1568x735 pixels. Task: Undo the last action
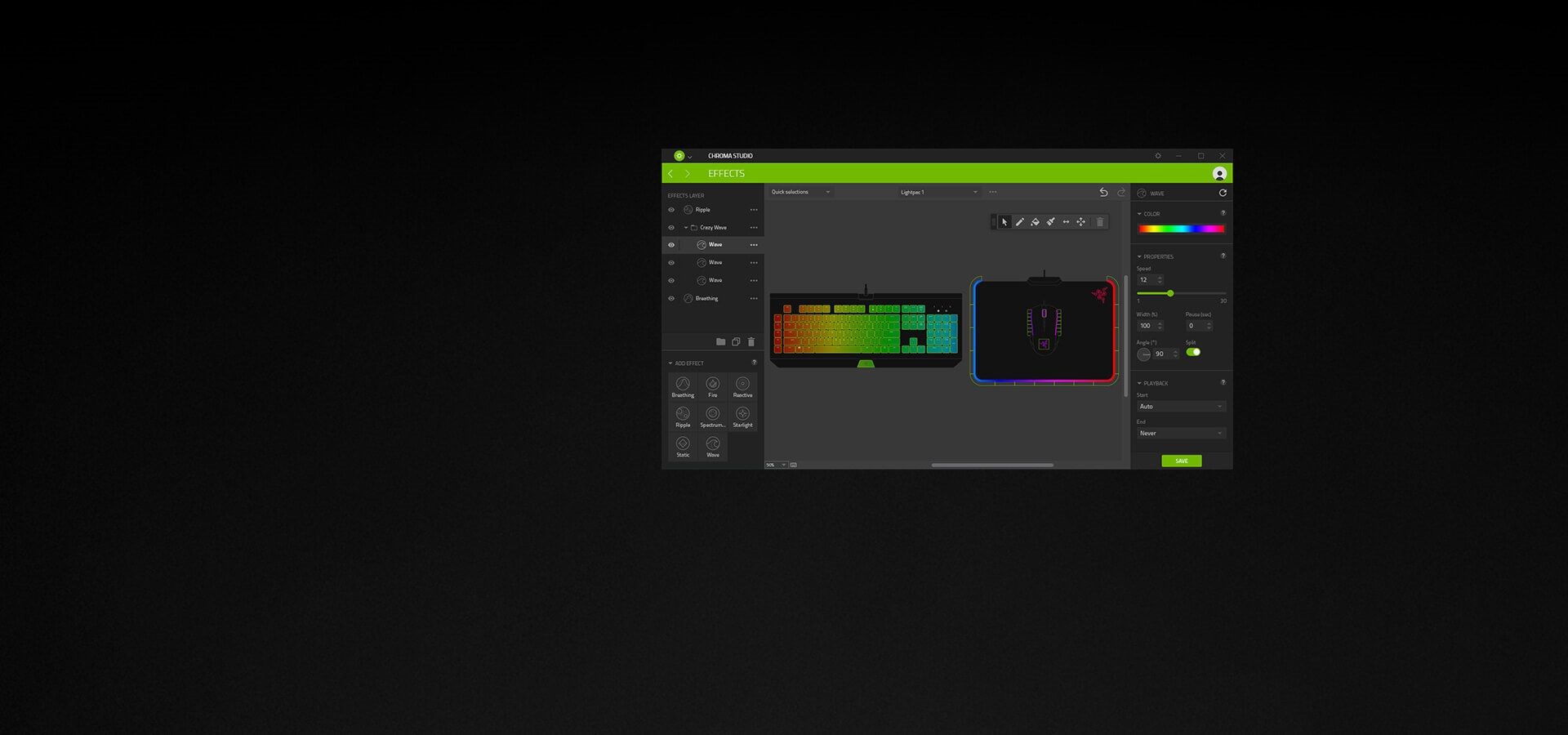click(x=1103, y=192)
